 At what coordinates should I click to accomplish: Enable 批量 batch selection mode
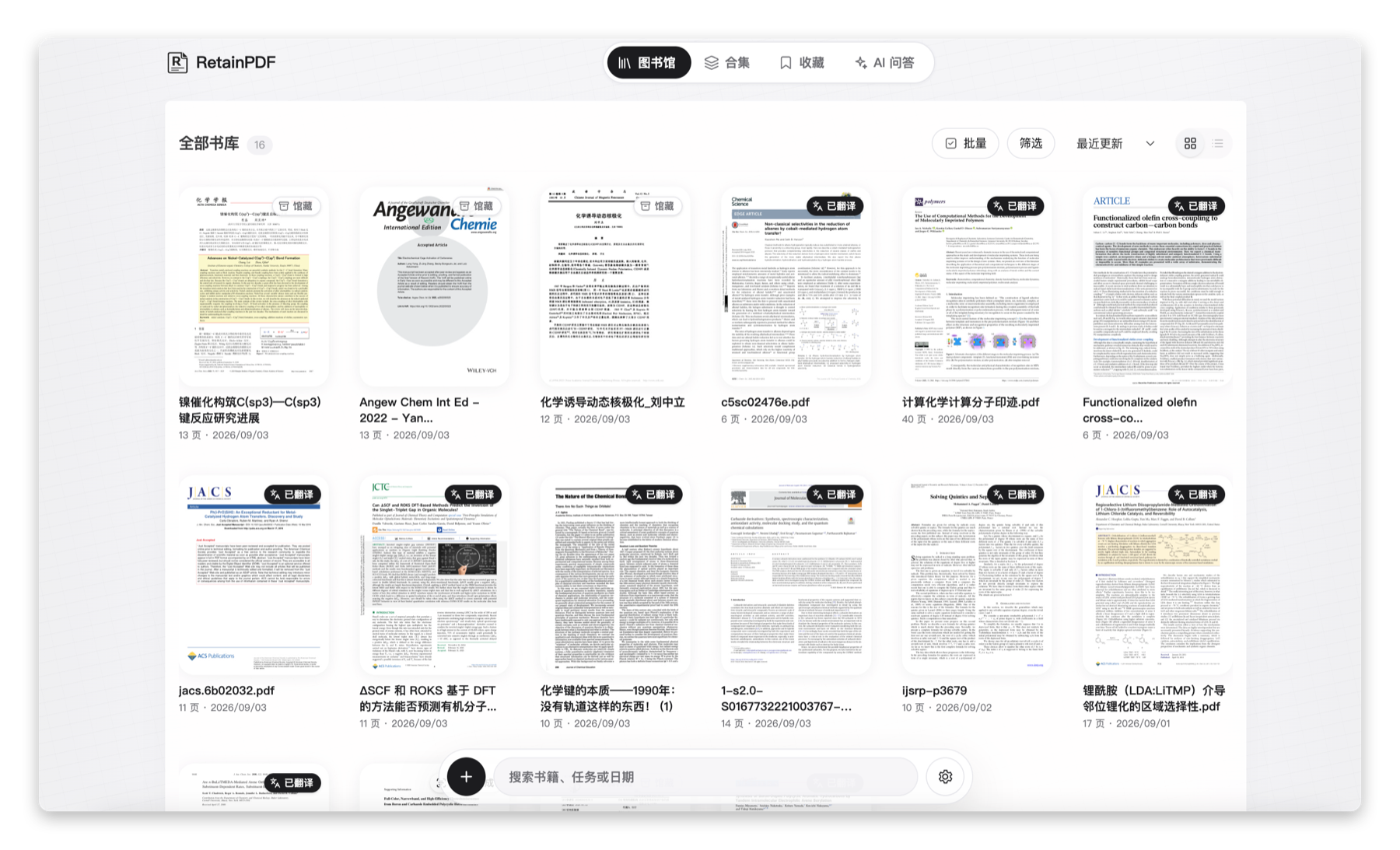[x=965, y=143]
